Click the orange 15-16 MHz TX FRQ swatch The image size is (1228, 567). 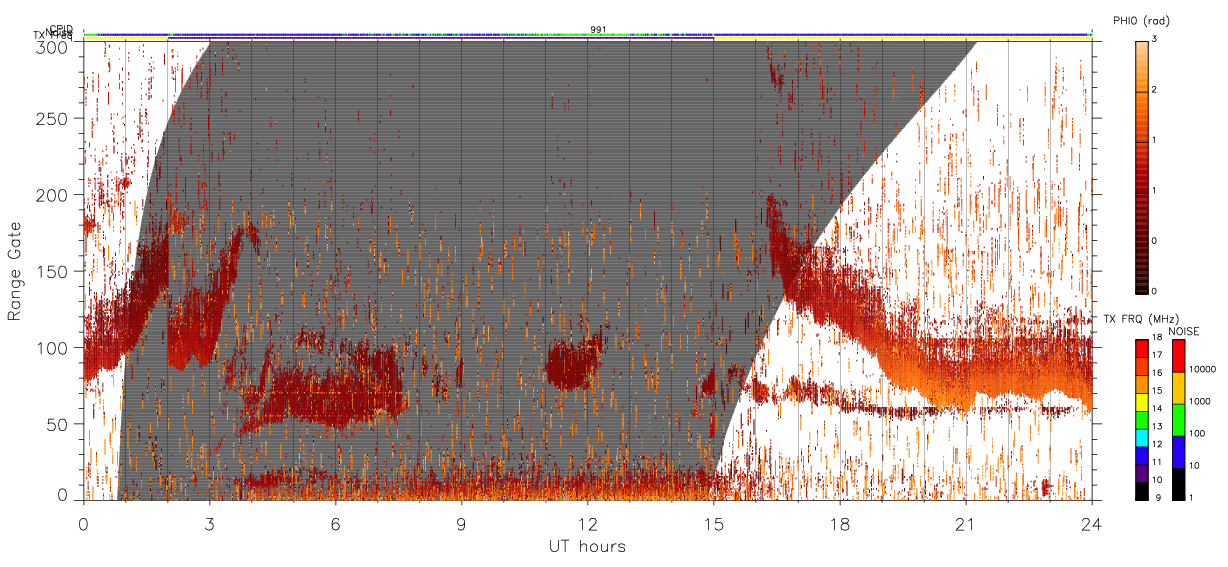click(1141, 384)
